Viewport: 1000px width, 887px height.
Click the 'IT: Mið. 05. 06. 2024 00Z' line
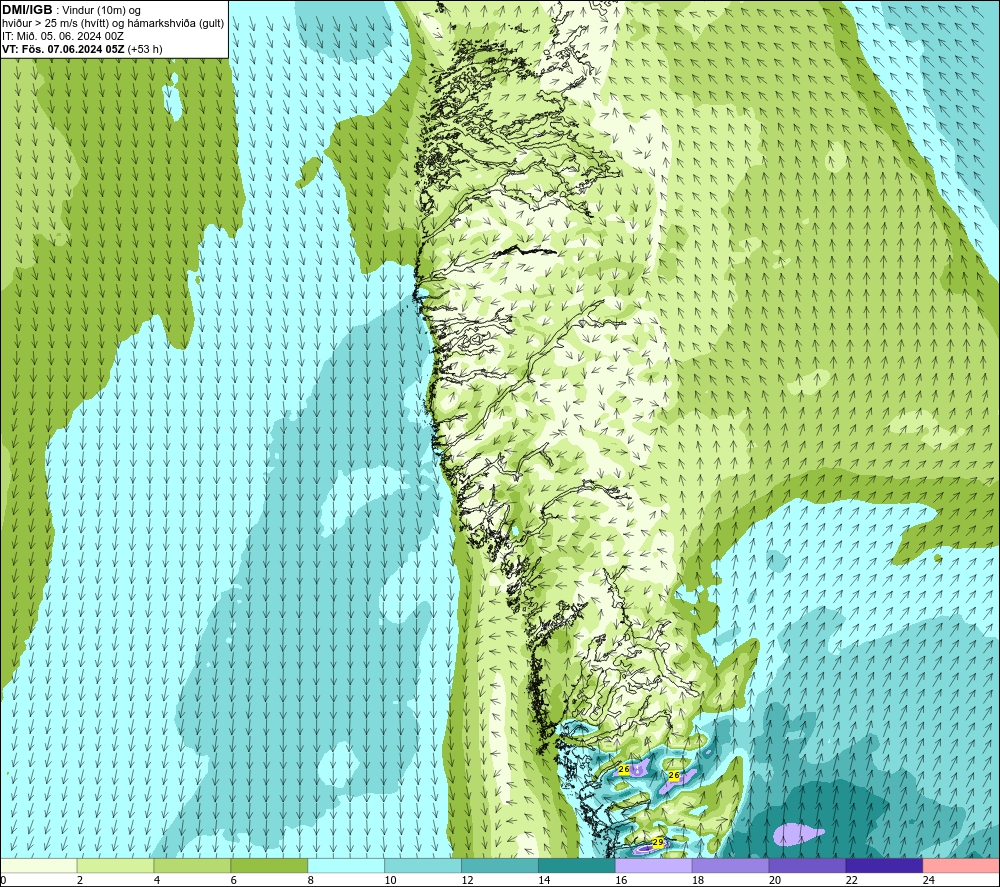[62, 36]
